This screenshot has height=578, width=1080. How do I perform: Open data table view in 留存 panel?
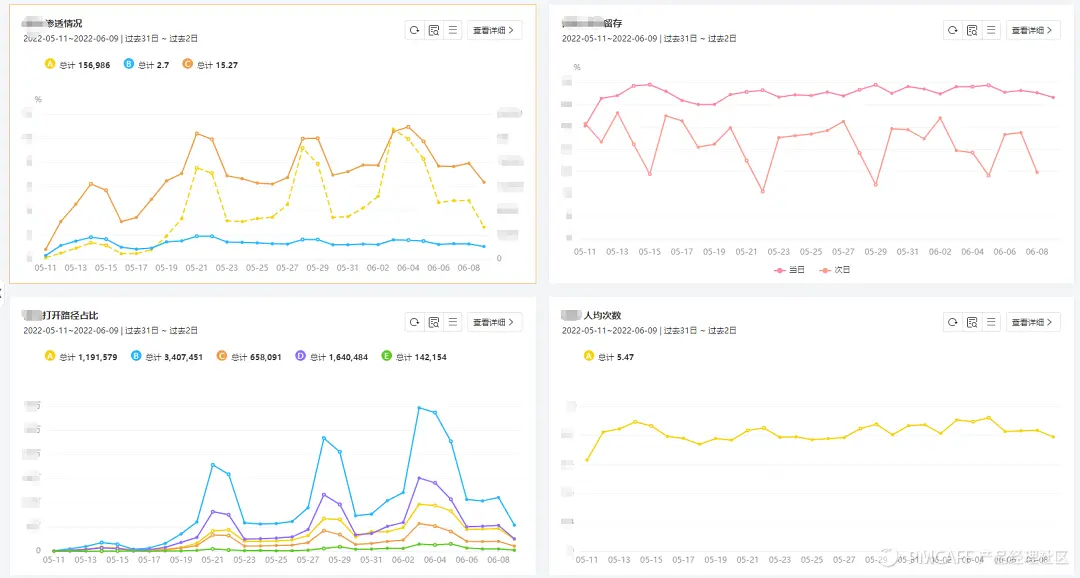972,30
